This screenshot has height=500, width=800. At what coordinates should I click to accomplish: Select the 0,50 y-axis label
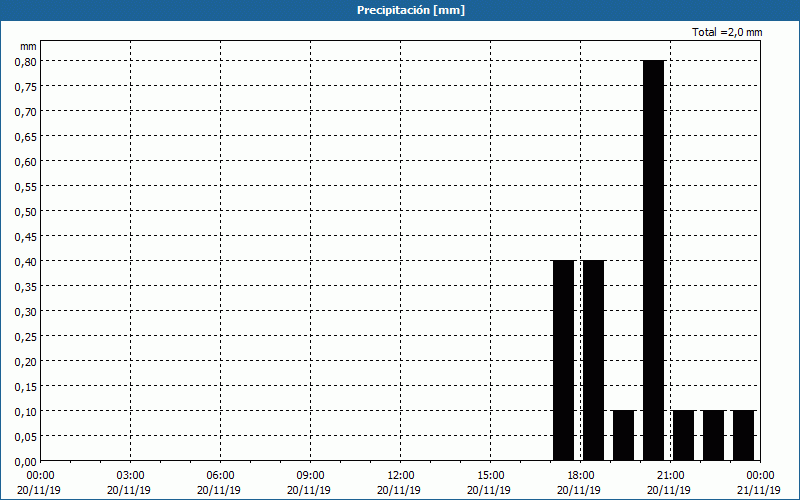pos(26,212)
